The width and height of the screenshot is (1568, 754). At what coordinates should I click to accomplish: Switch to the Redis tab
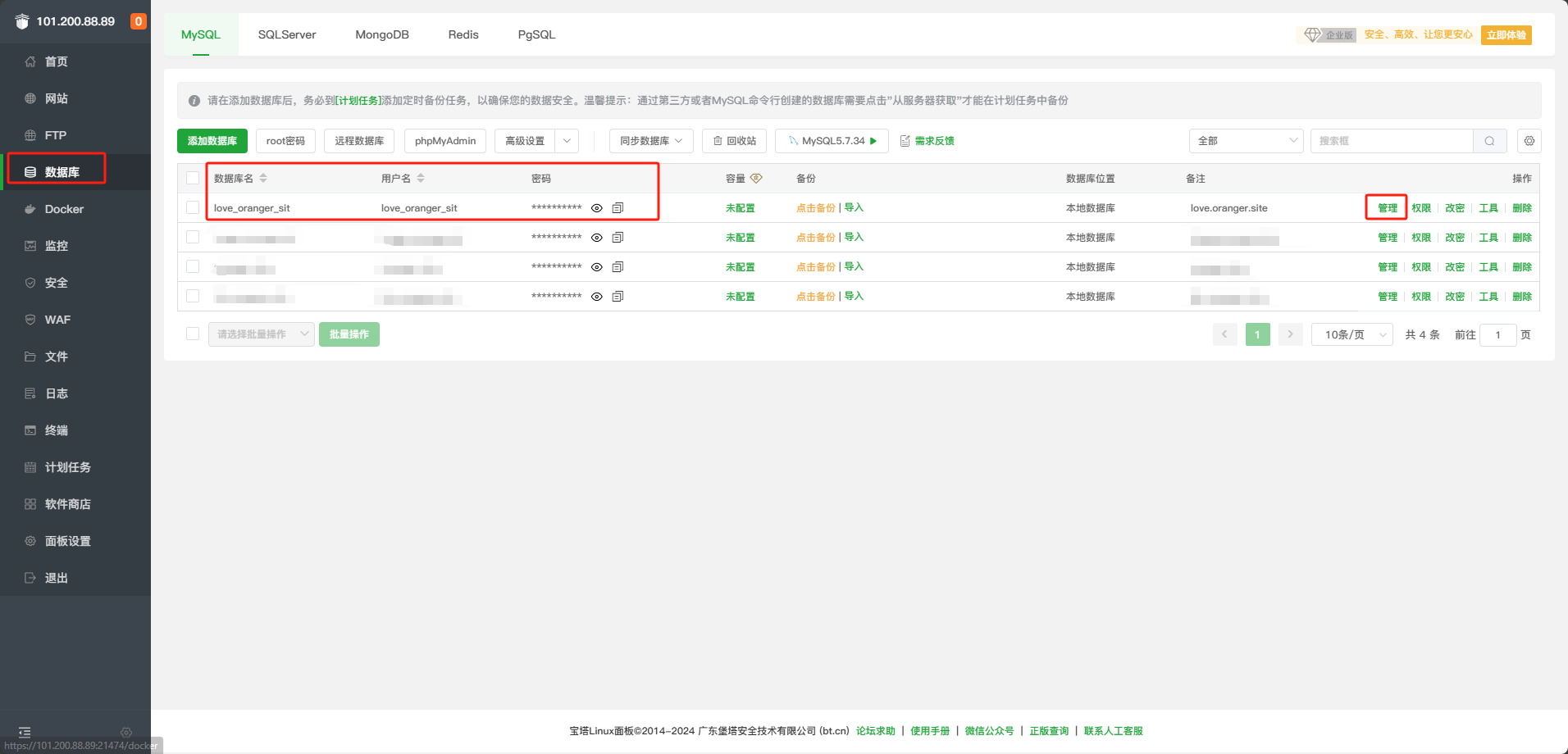pyautogui.click(x=463, y=34)
